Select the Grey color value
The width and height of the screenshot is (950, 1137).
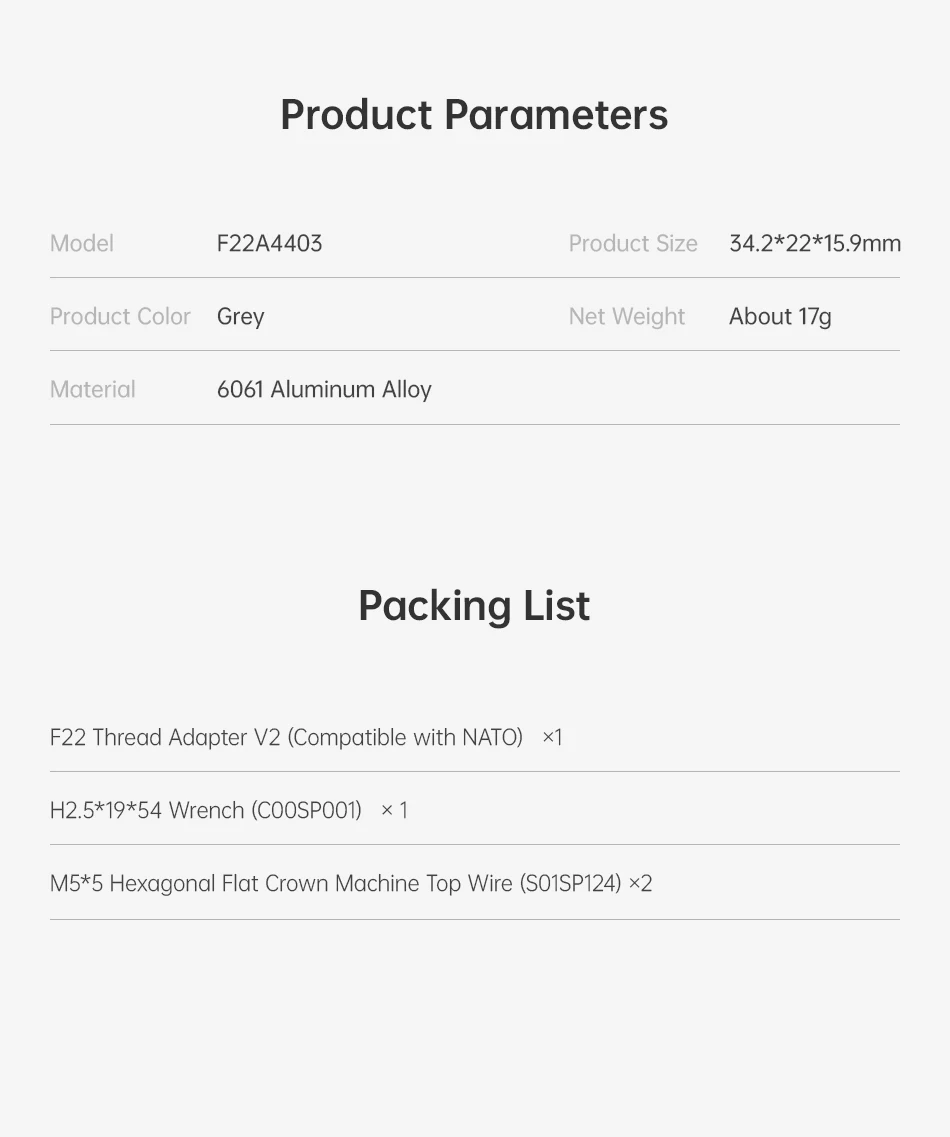[240, 316]
